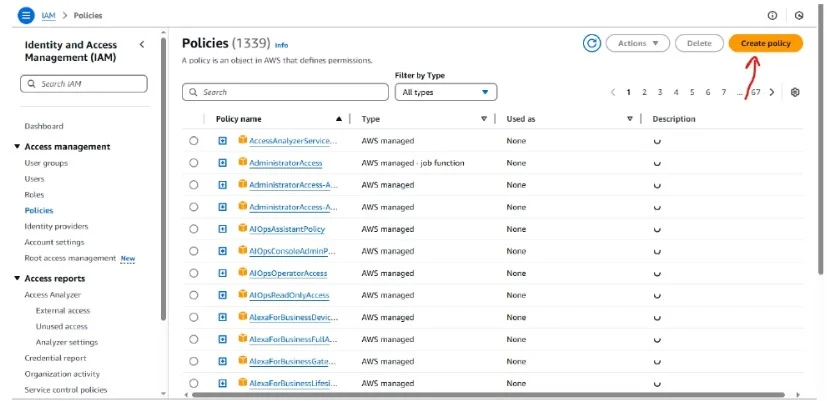Viewport: 833px width, 401px height.
Task: Open Root access management in sidebar
Action: (x=70, y=258)
